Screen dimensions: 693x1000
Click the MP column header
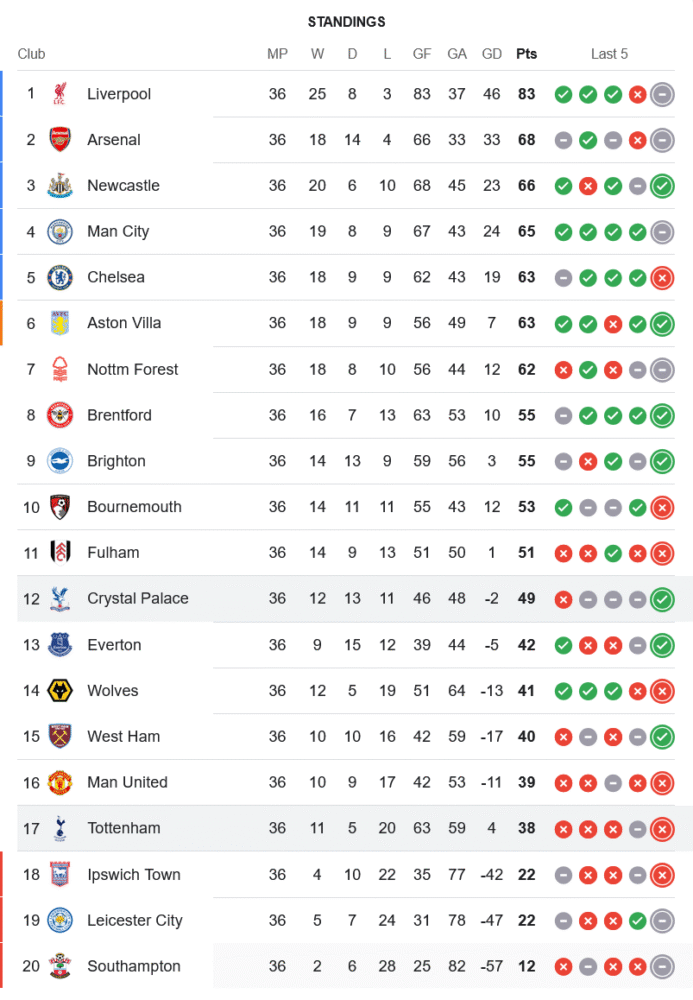(x=277, y=54)
